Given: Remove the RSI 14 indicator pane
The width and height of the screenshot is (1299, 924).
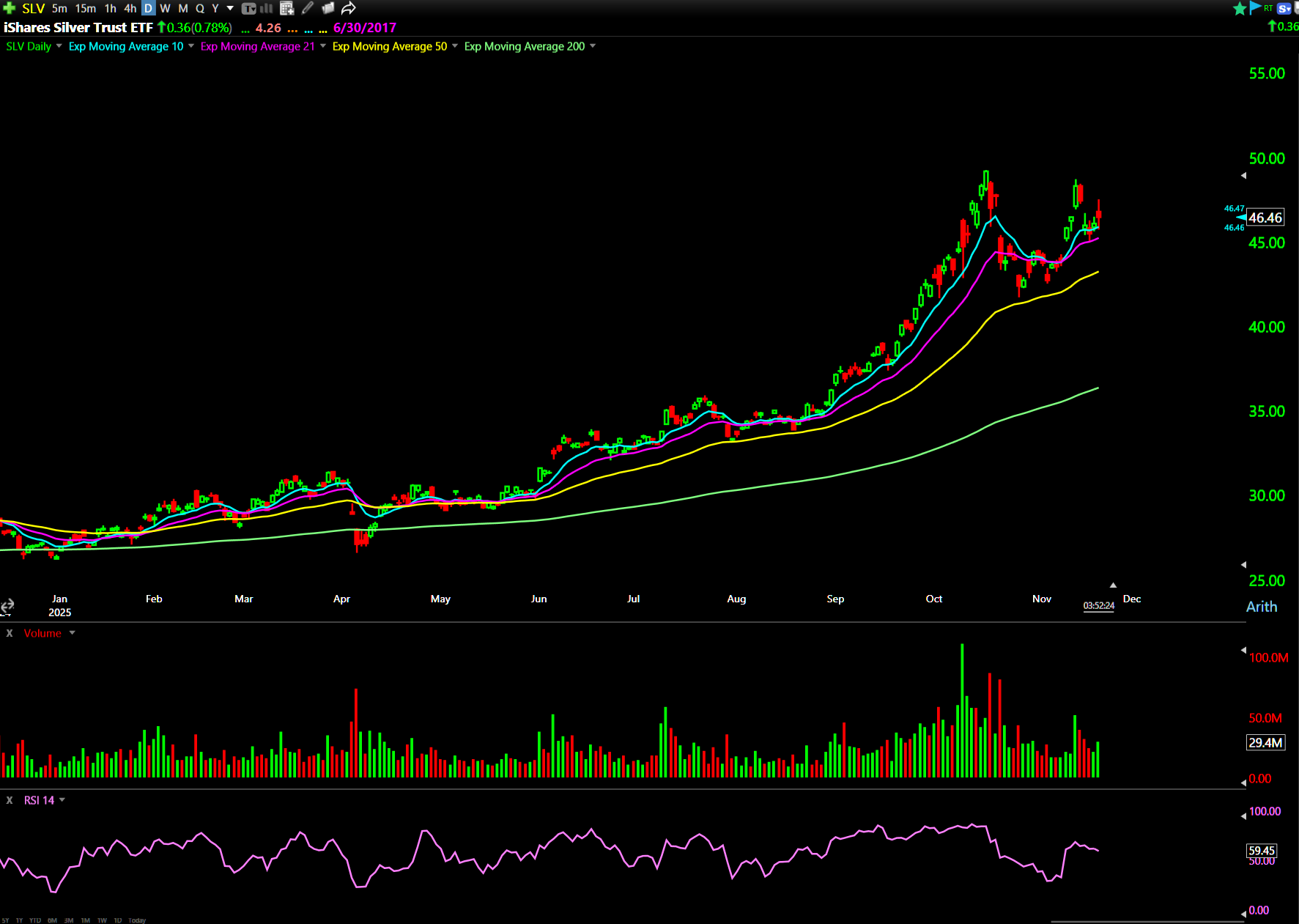Looking at the screenshot, I should (x=10, y=800).
